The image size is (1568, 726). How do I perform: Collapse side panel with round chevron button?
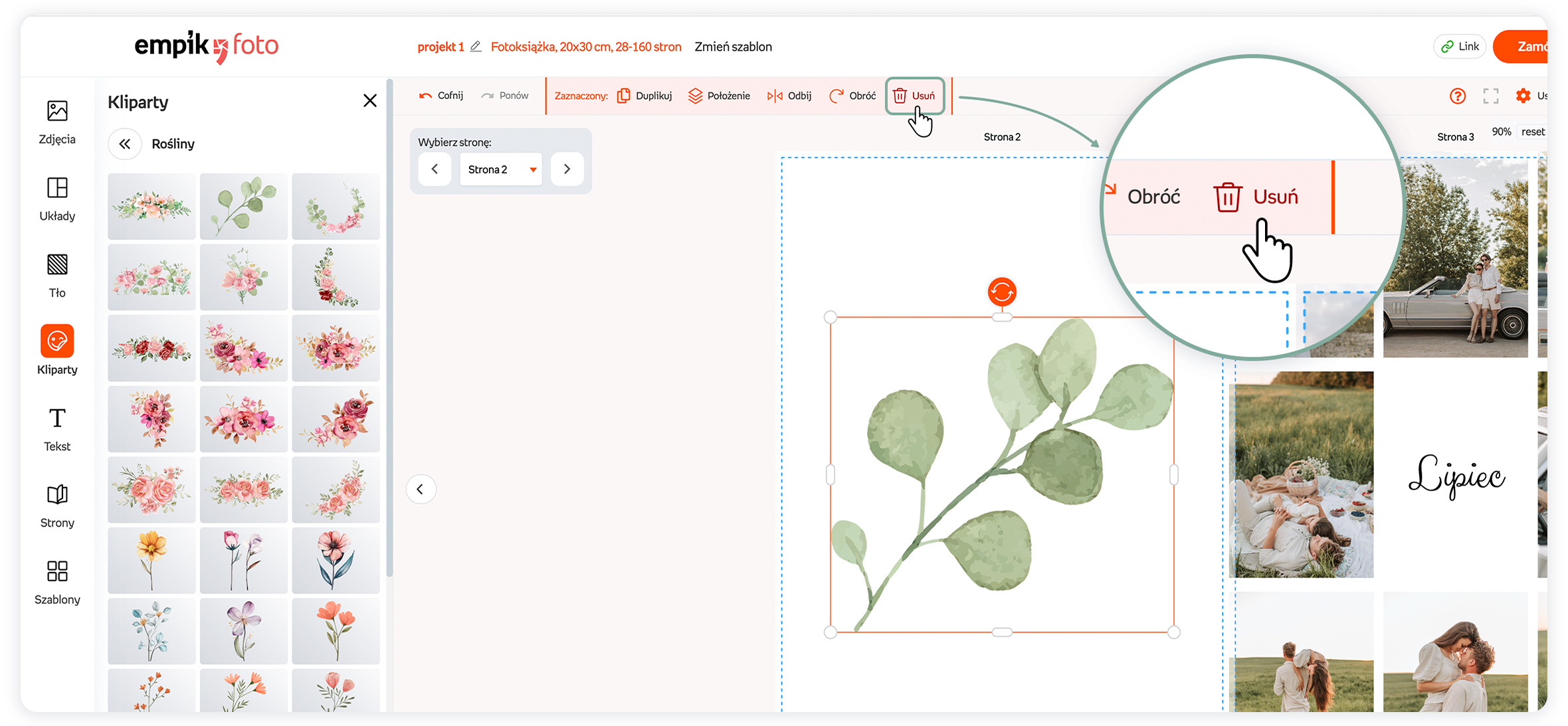coord(421,490)
